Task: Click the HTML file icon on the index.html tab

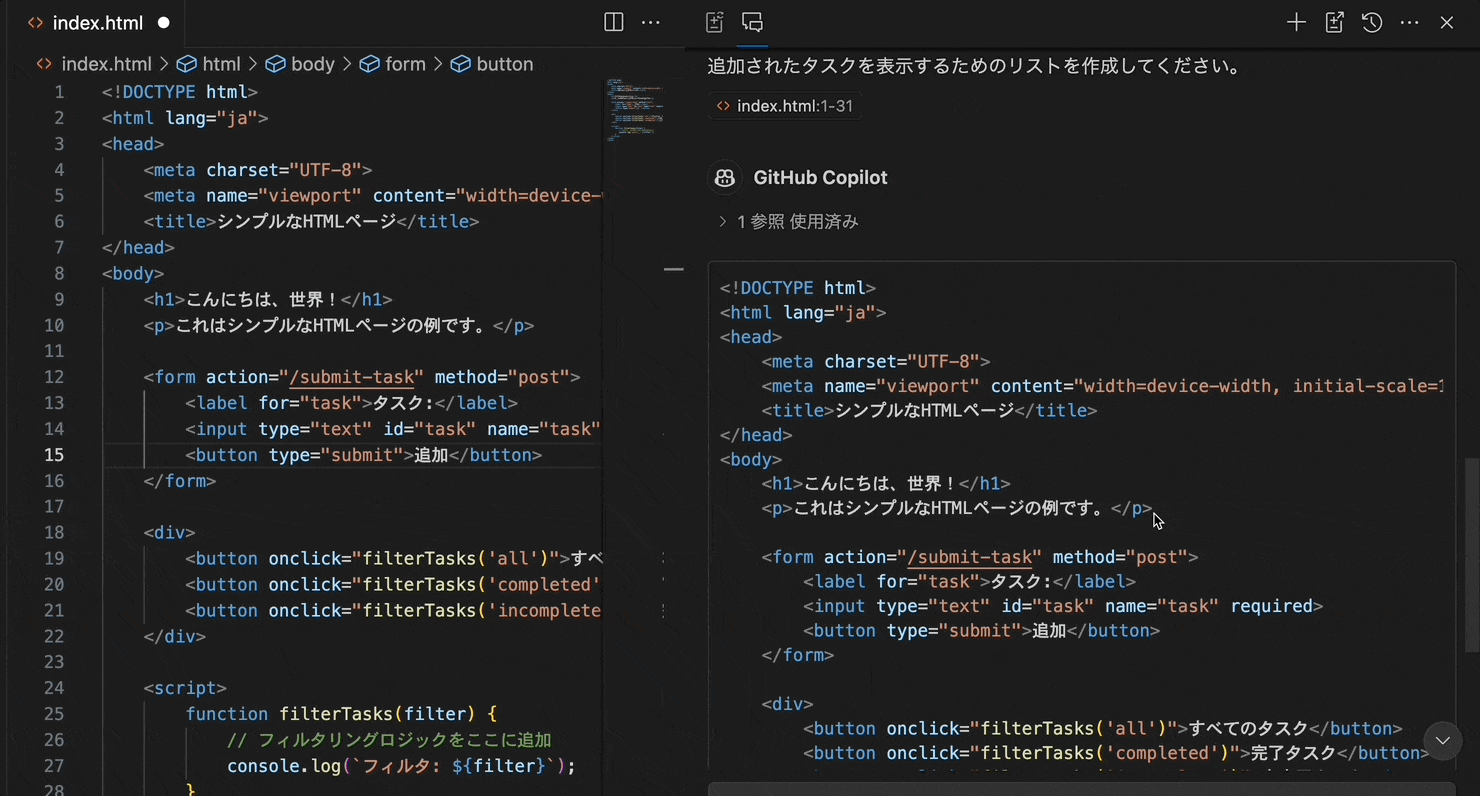Action: click(x=35, y=22)
